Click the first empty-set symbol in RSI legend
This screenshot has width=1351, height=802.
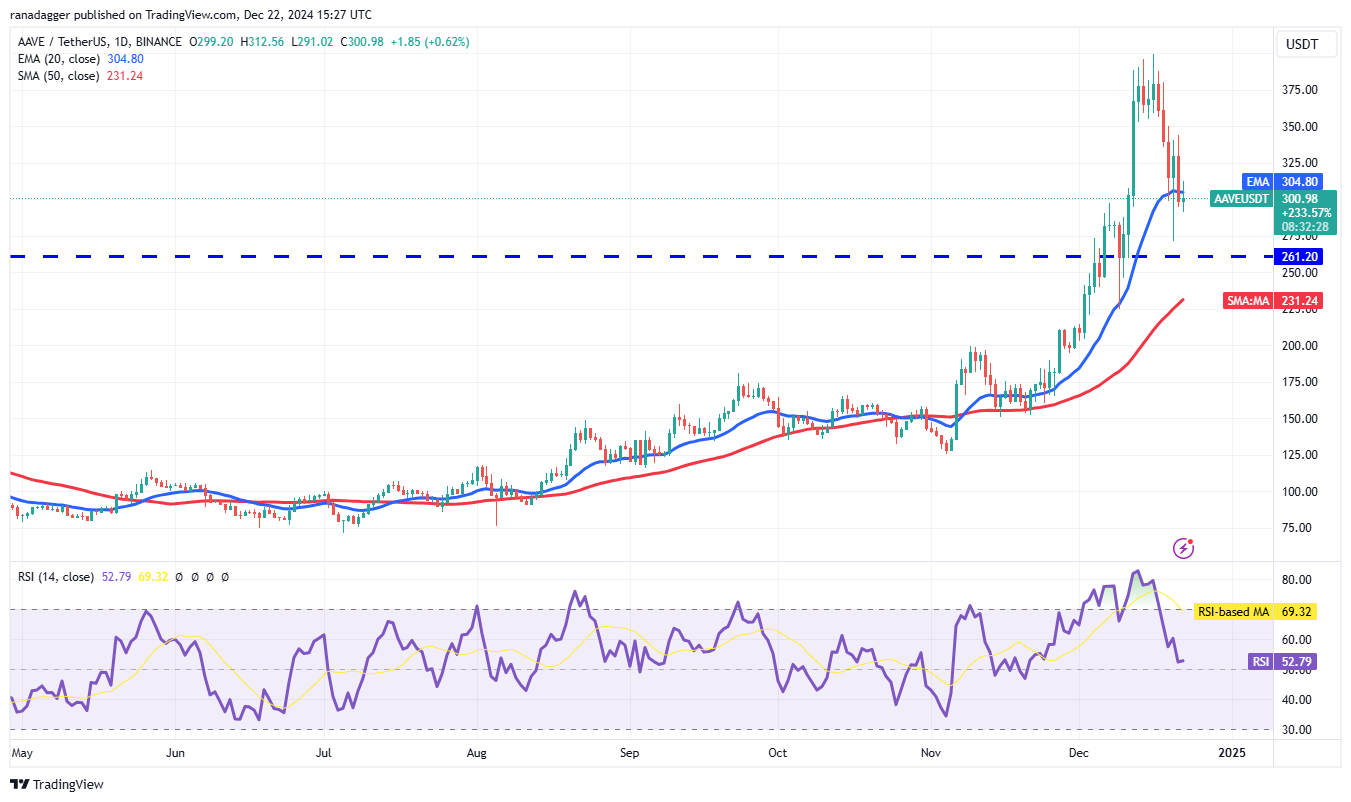point(179,577)
